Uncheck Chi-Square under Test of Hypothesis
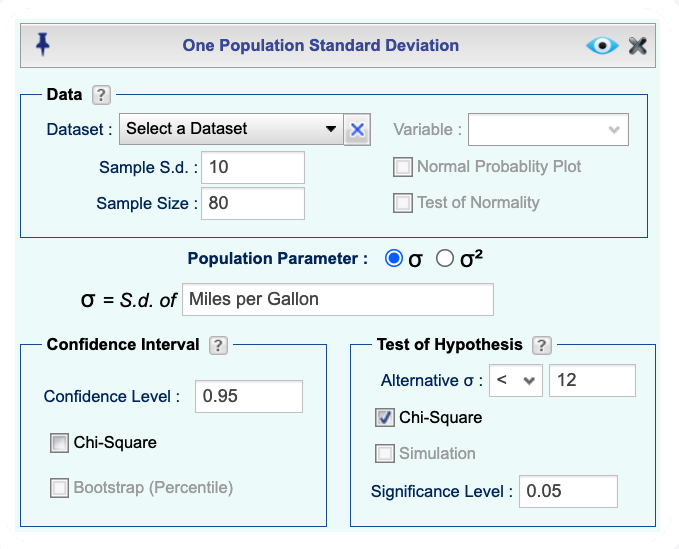679x549 pixels. coord(385,418)
